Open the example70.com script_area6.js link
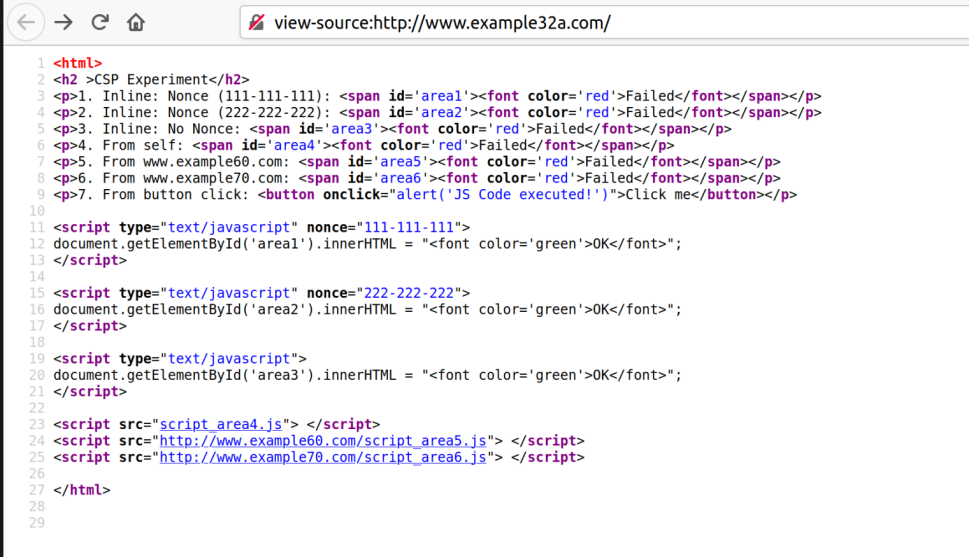Image resolution: width=969 pixels, height=558 pixels. [x=323, y=457]
